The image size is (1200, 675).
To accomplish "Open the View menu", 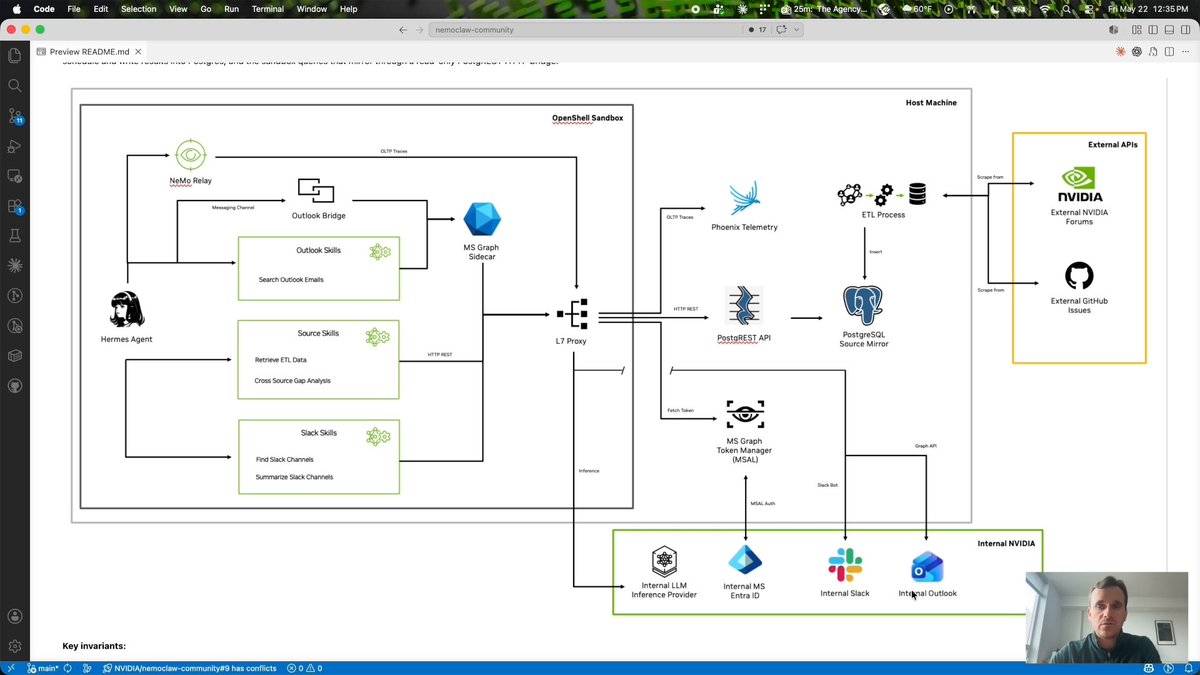I will point(178,9).
